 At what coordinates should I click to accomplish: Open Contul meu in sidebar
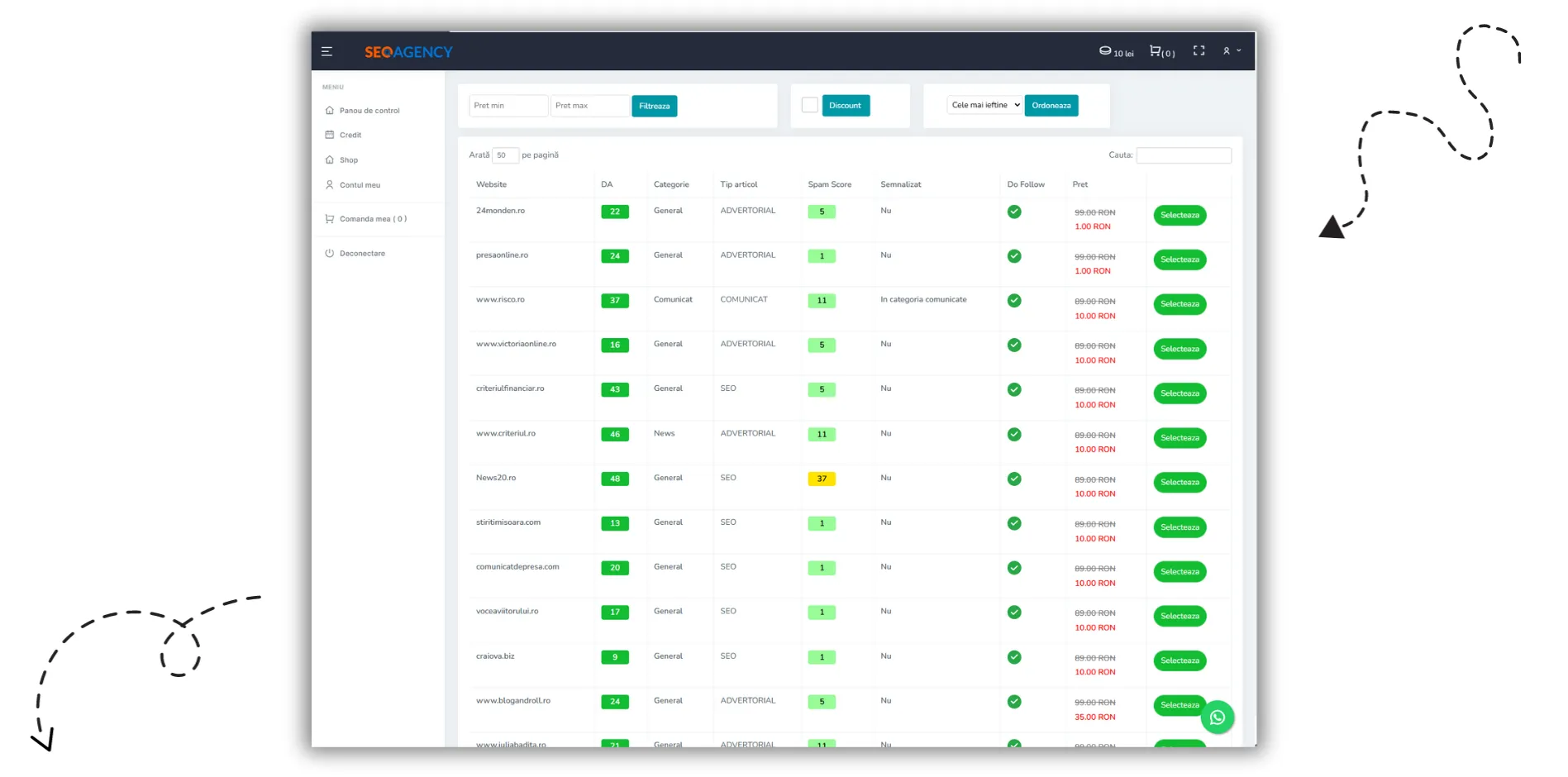click(360, 185)
